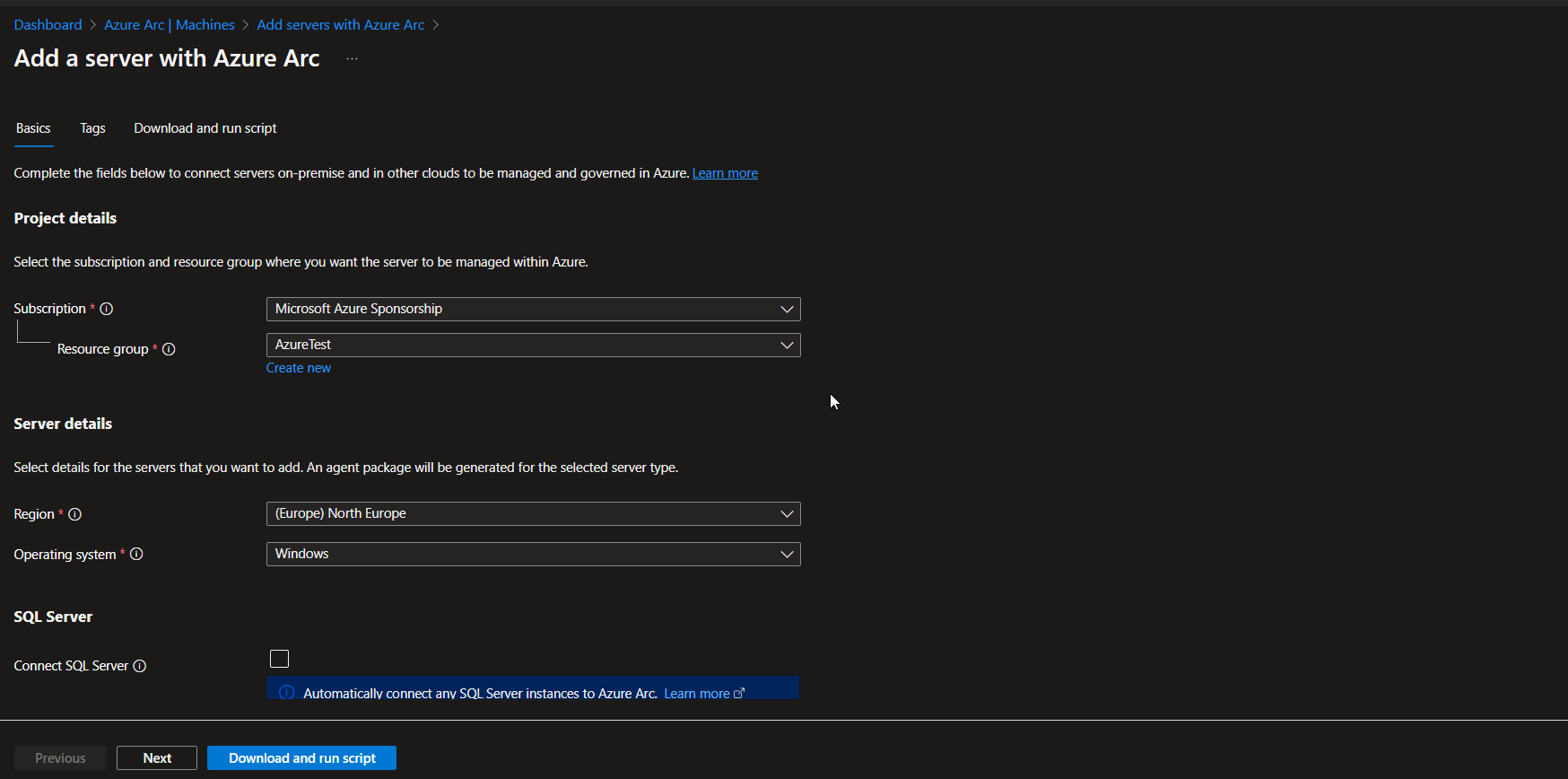This screenshot has width=1568, height=779.
Task: Open the Resource group dropdown
Action: (x=533, y=345)
